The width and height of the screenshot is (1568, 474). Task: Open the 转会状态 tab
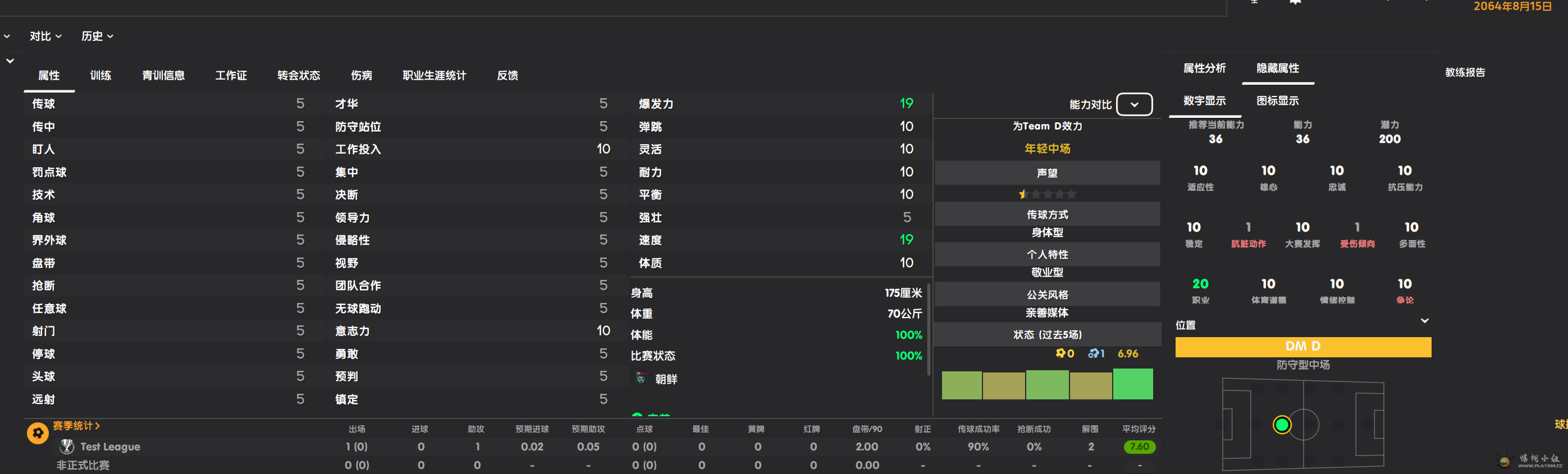298,76
